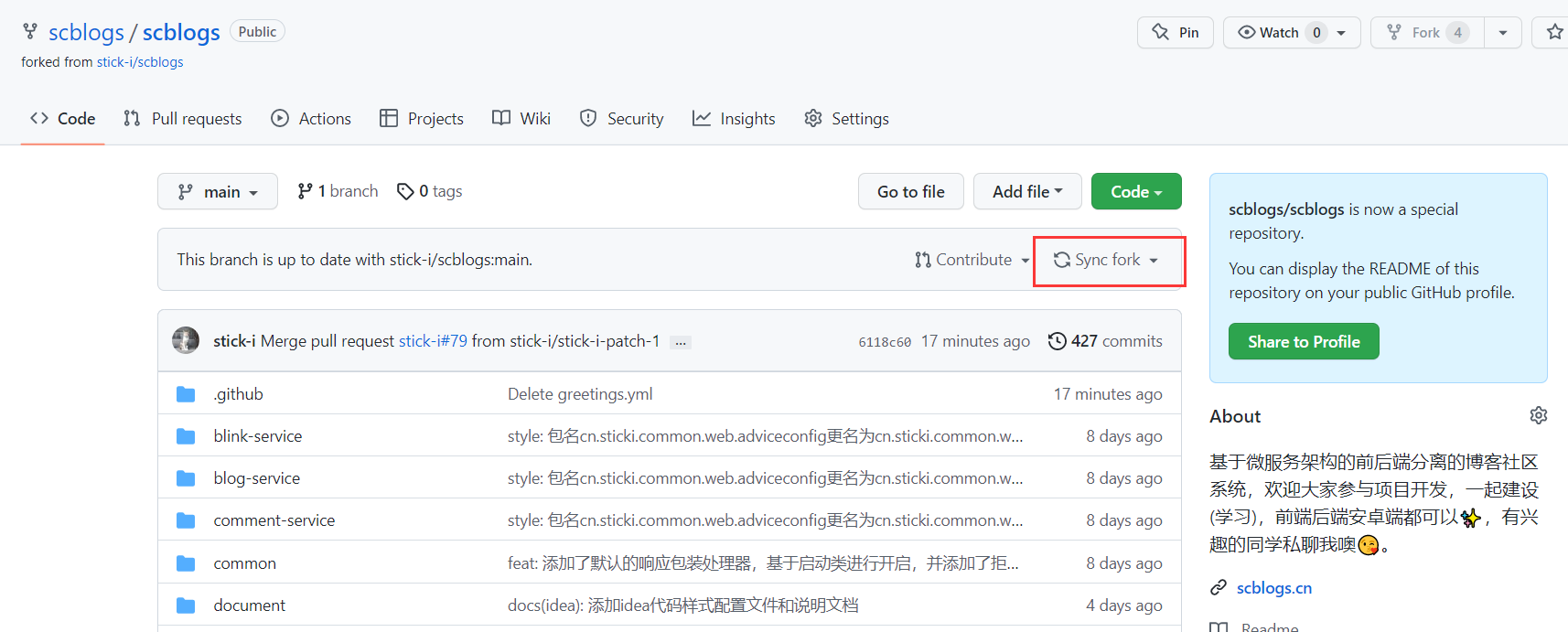
Task: Open blink-service folder
Action: point(258,436)
